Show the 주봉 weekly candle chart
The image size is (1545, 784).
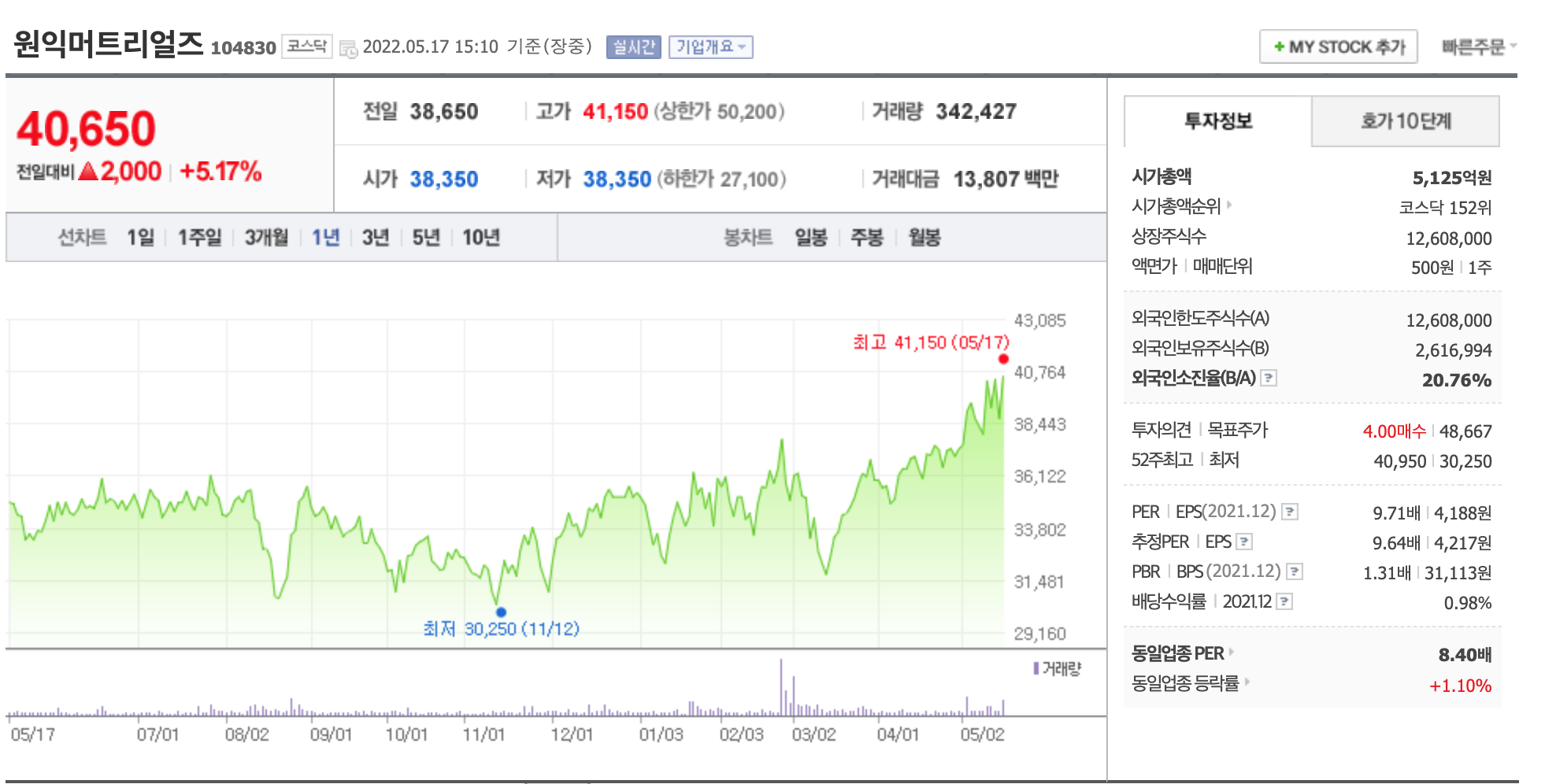[x=867, y=237]
